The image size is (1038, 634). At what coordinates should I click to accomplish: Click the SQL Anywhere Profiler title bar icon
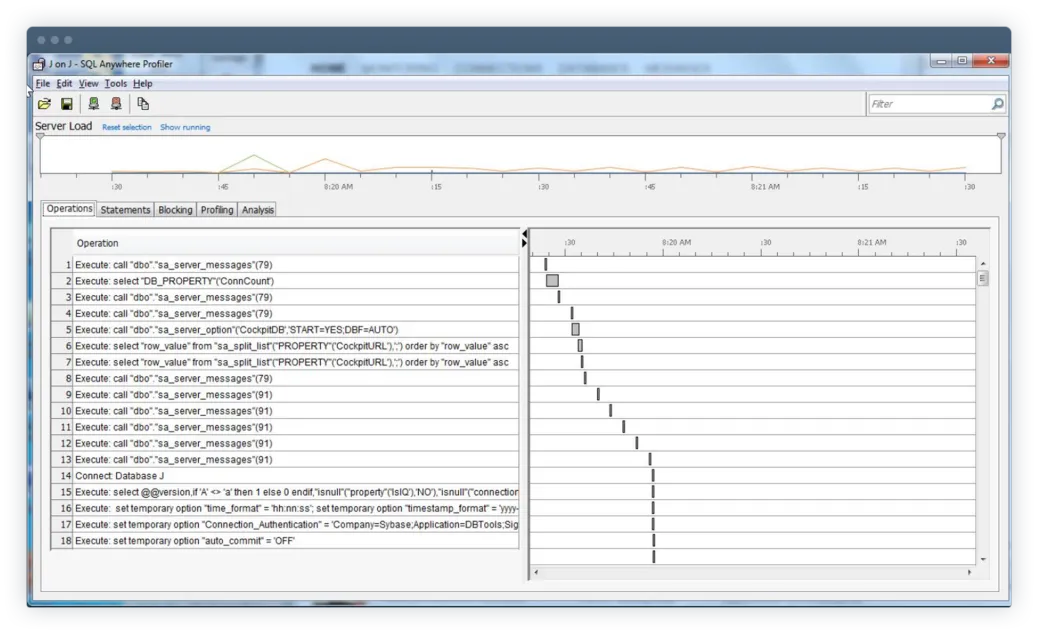click(37, 63)
